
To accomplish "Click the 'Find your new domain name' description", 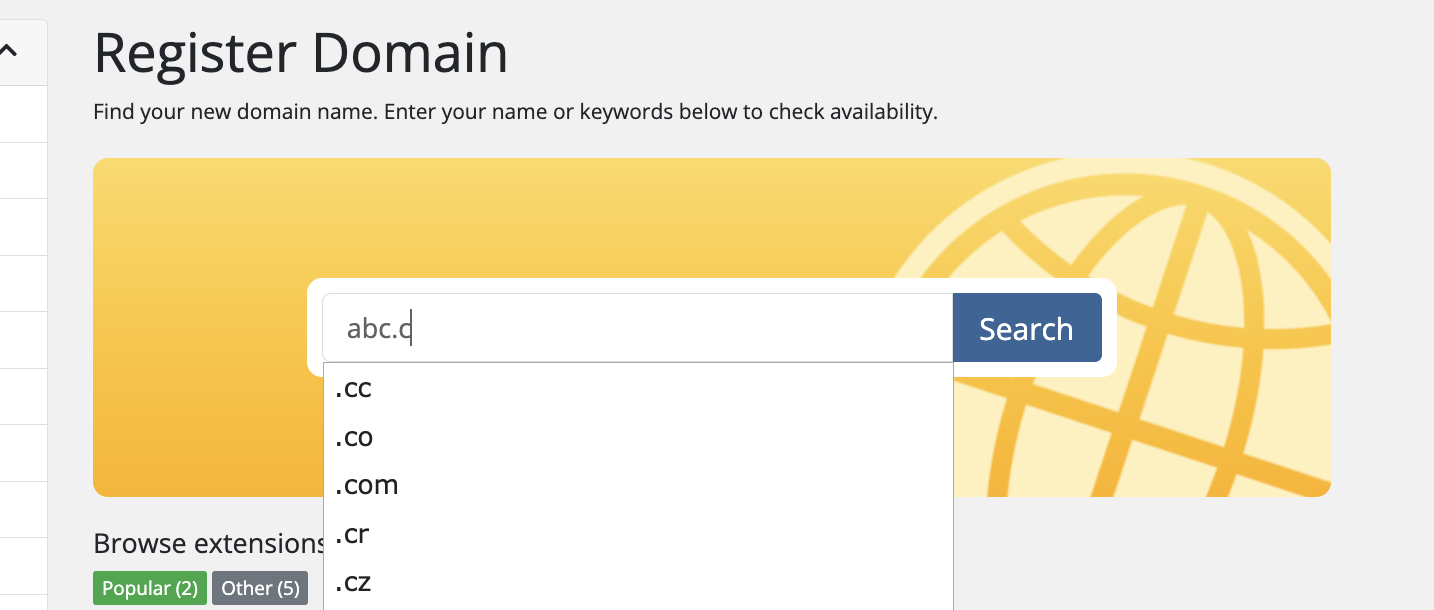I will pos(515,112).
